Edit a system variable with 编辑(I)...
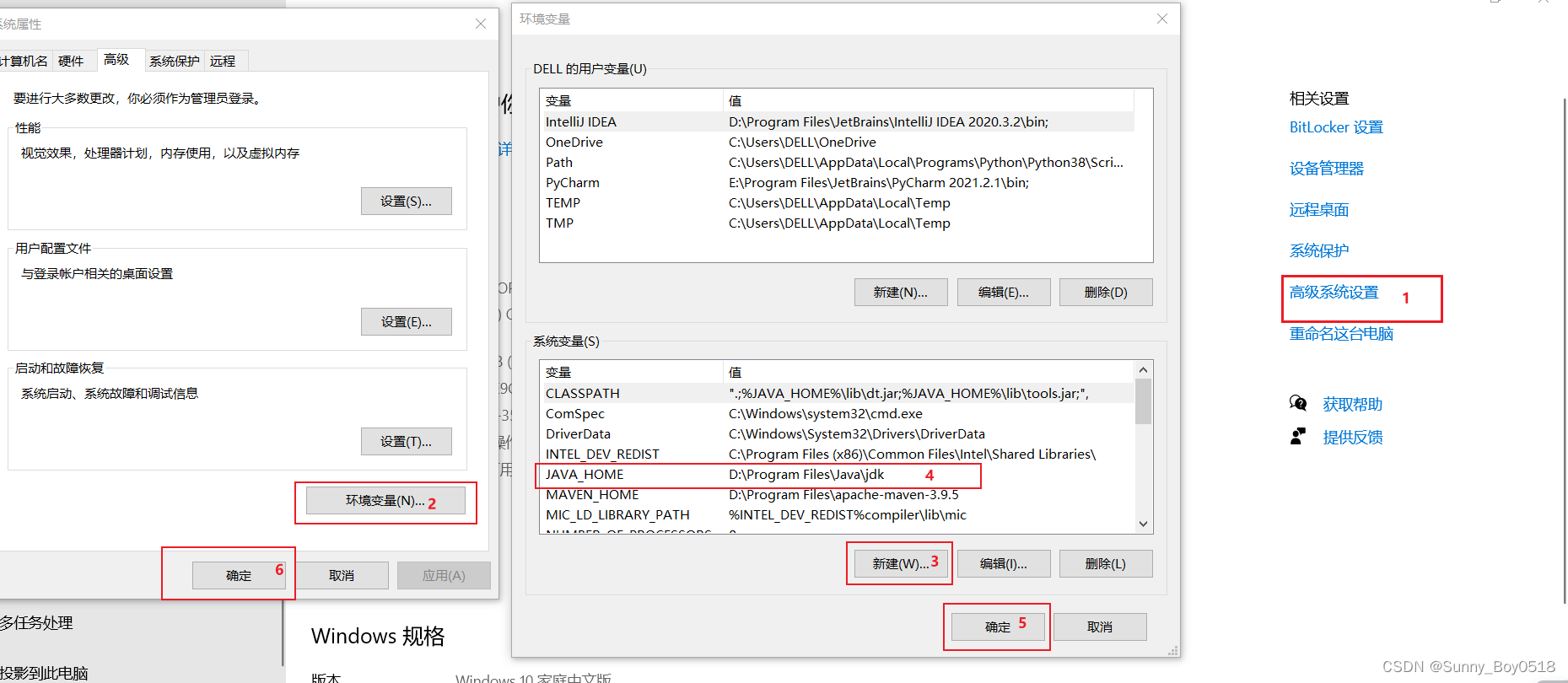 [1004, 563]
